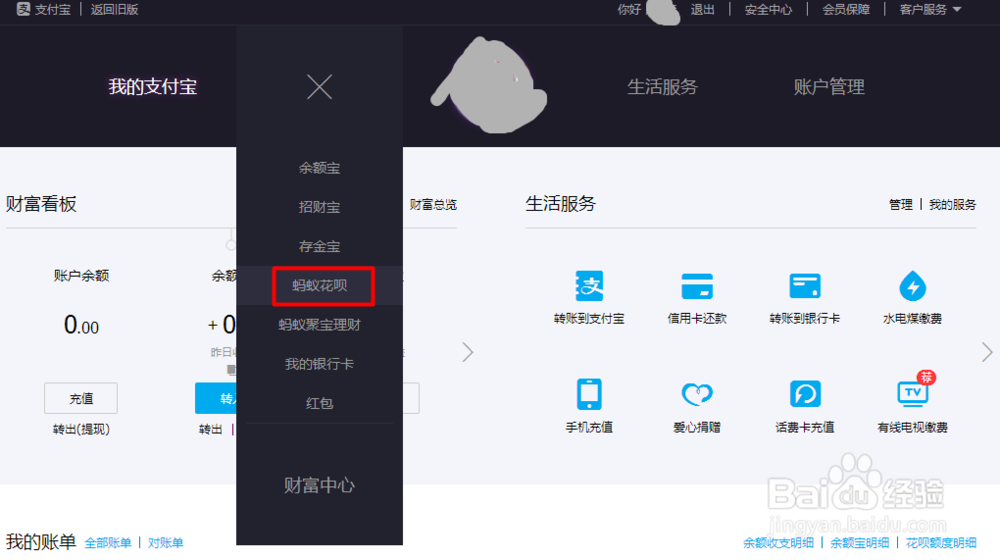
Task: Select 招财宝 in the menu
Action: 320,207
